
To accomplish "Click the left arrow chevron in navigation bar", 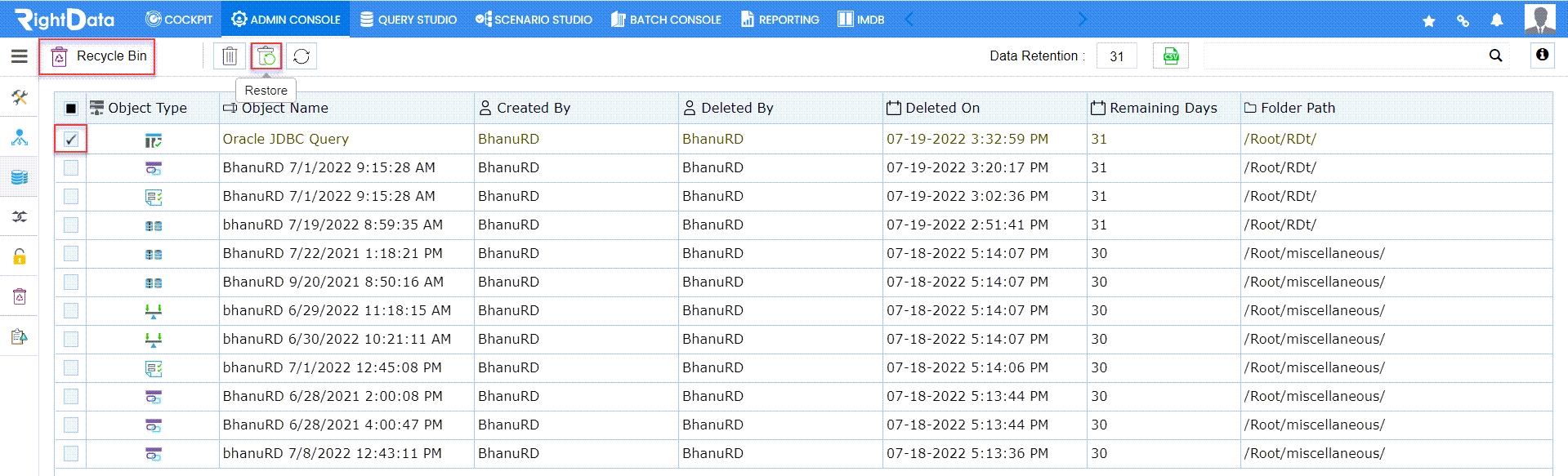I will pos(909,19).
